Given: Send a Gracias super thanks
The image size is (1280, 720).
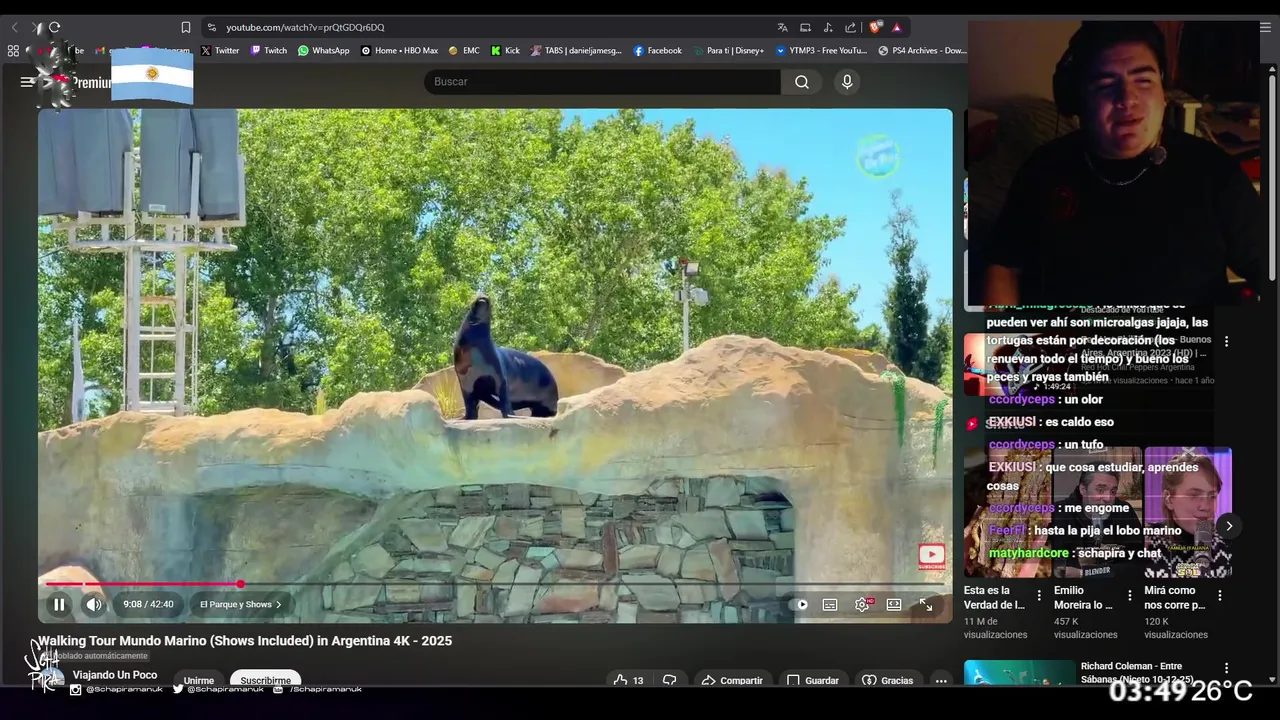Looking at the screenshot, I should pyautogui.click(x=888, y=680).
